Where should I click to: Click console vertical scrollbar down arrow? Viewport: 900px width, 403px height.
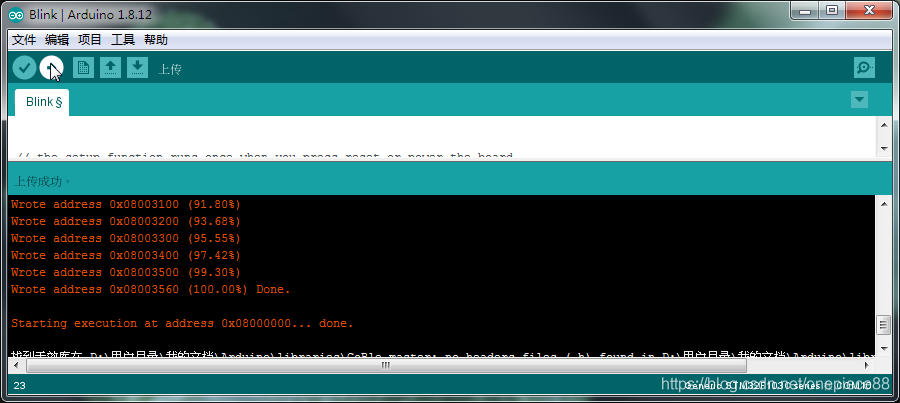884,350
